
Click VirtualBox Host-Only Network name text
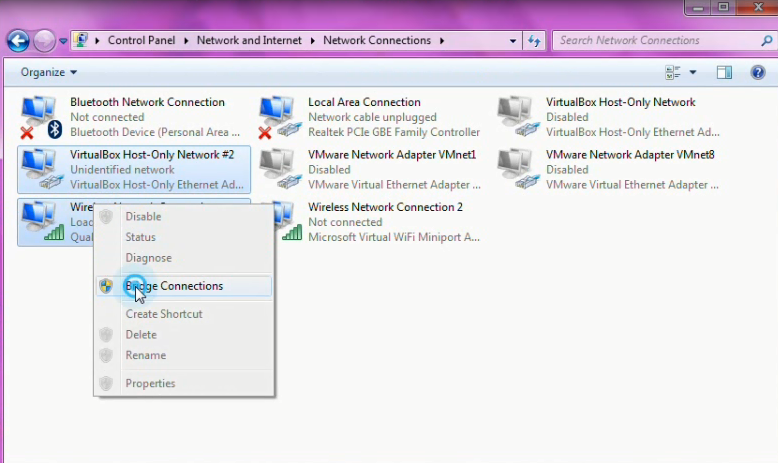tap(621, 102)
